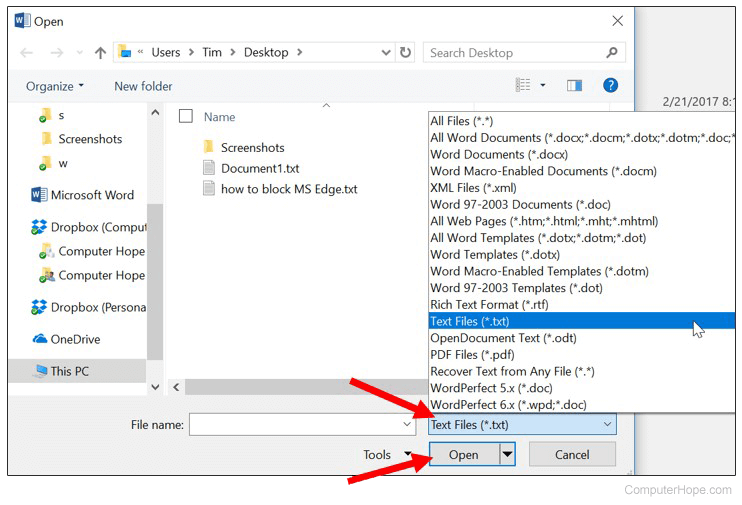Choose Word Templates (*.dotx) filter
The width and height of the screenshot is (742, 505).
[582, 255]
